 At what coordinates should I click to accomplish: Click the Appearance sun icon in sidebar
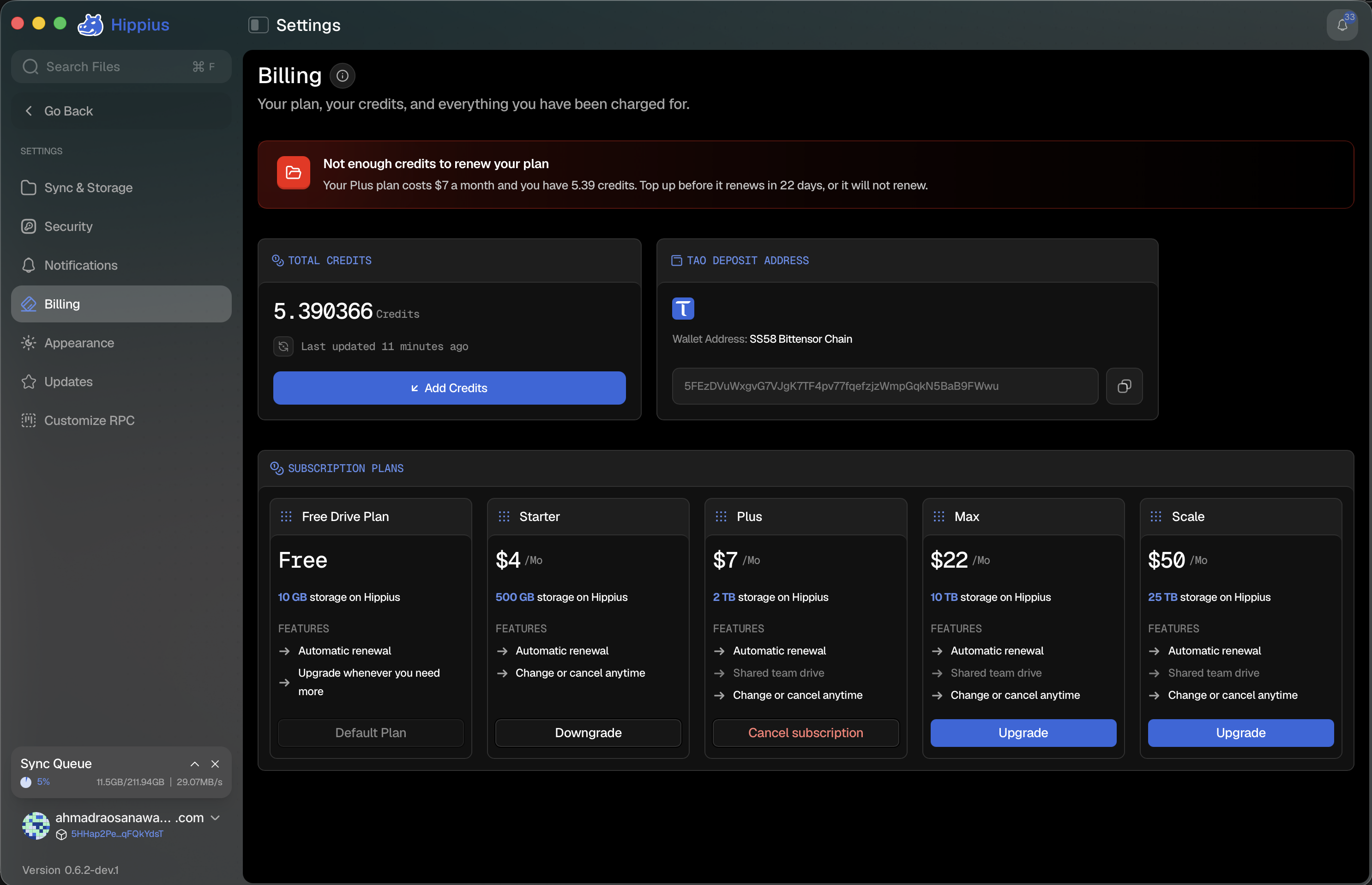point(29,343)
